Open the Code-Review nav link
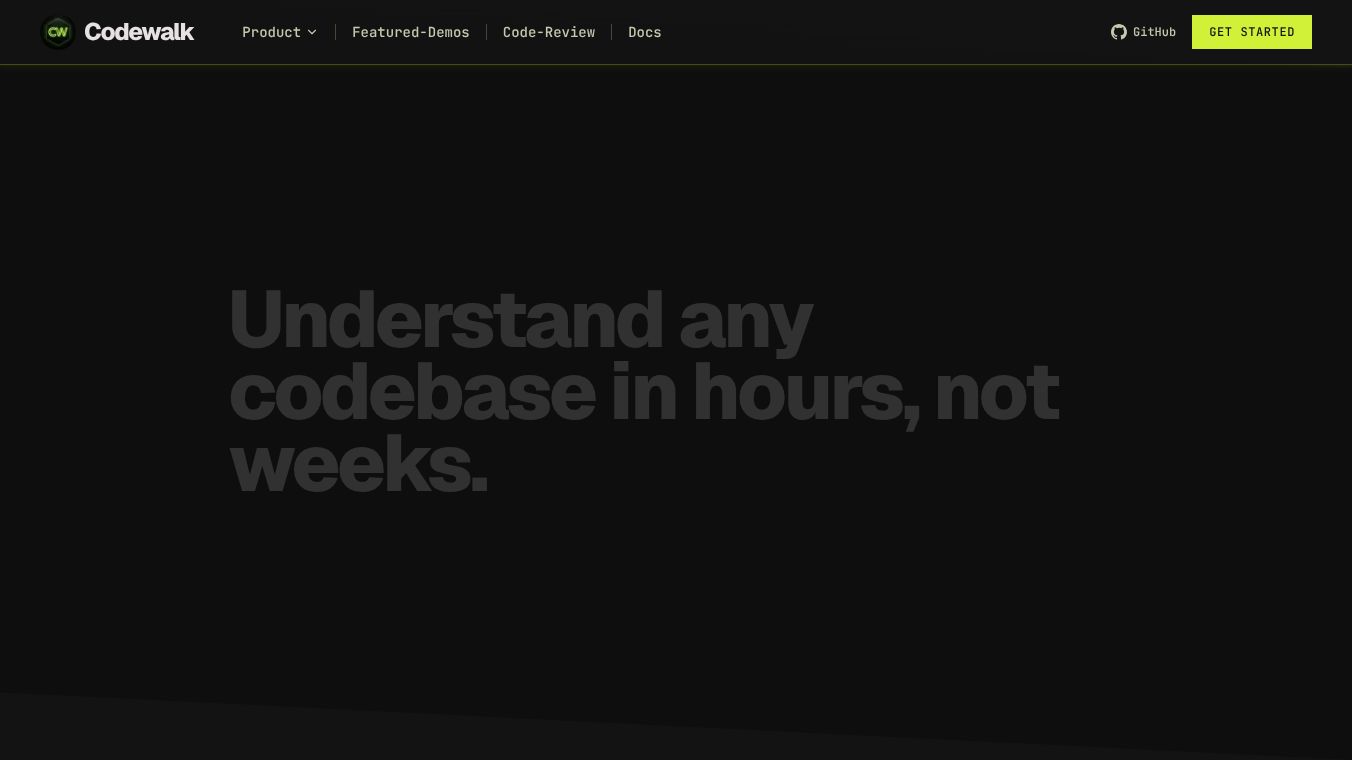Viewport: 1352px width, 760px height. (x=549, y=32)
